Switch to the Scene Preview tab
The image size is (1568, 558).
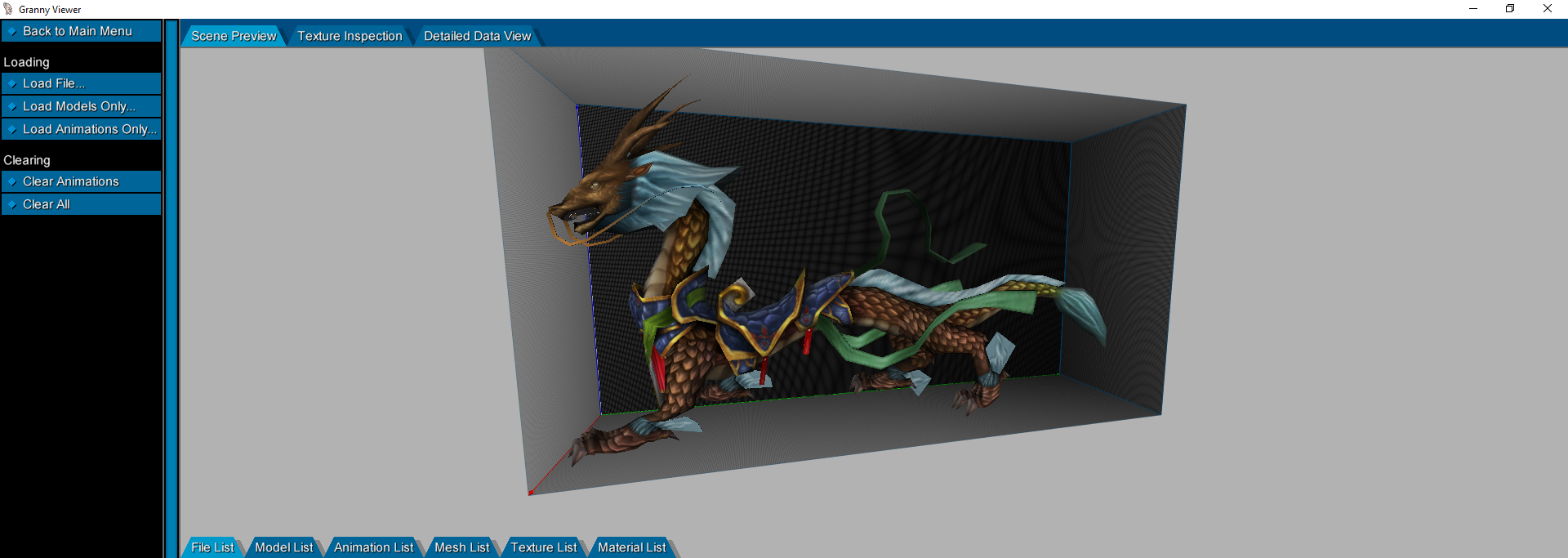(234, 36)
